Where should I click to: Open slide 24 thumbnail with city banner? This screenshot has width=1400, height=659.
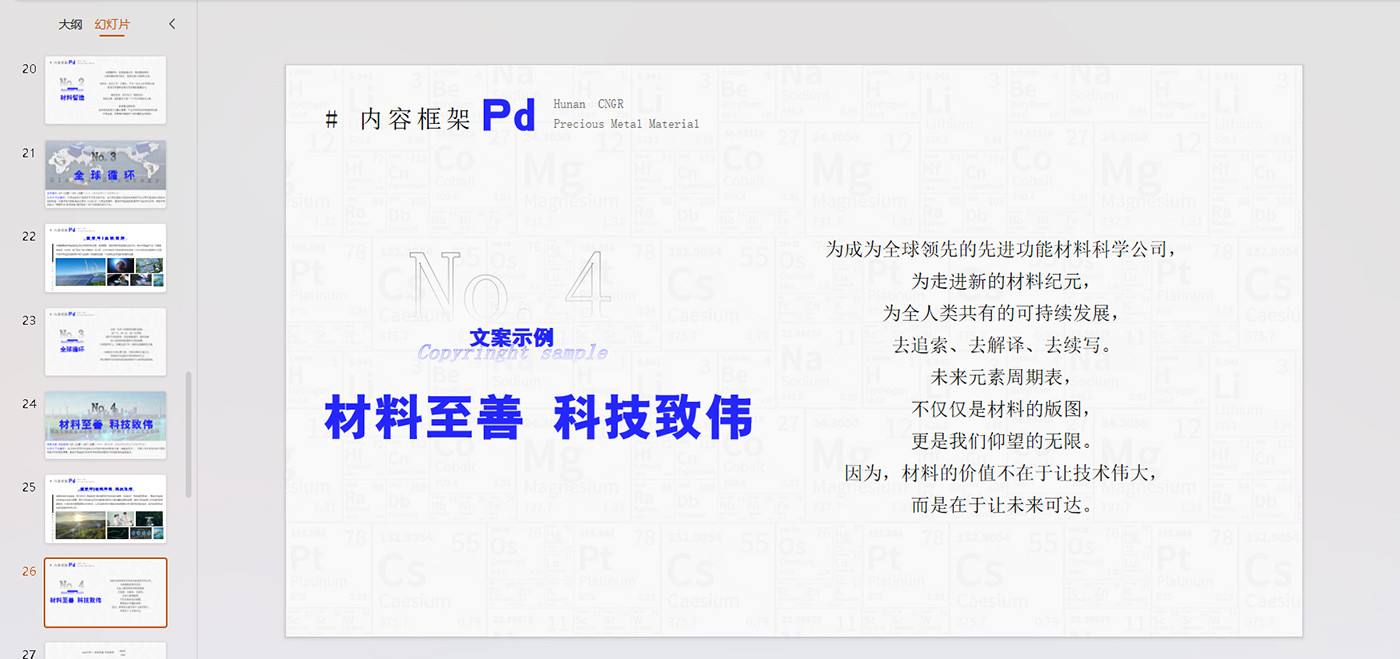pyautogui.click(x=105, y=425)
